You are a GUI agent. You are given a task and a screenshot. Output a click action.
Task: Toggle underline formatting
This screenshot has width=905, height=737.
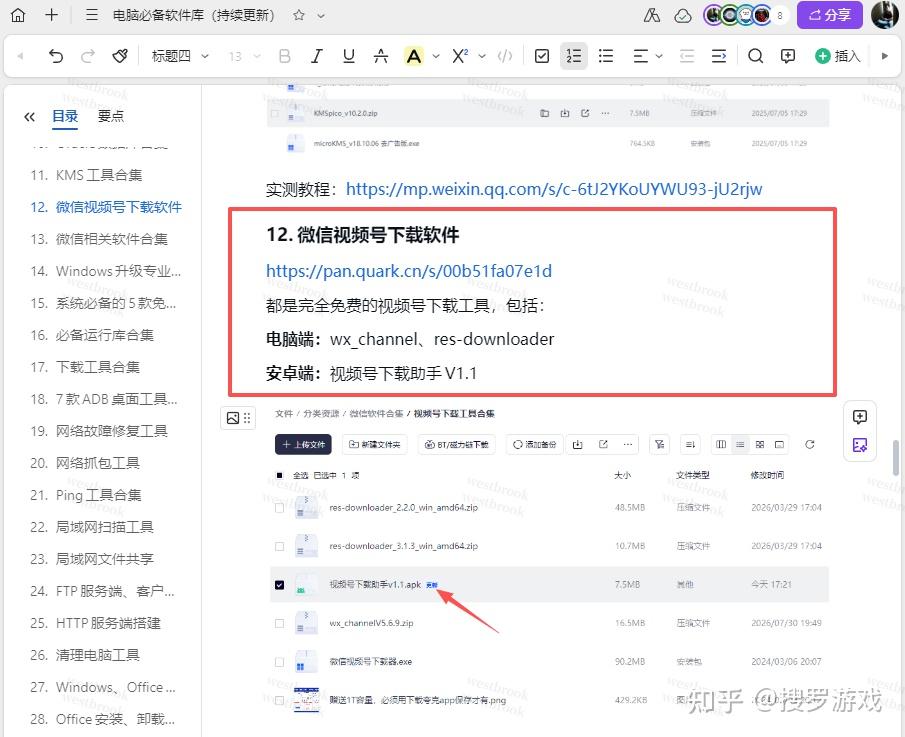(349, 56)
